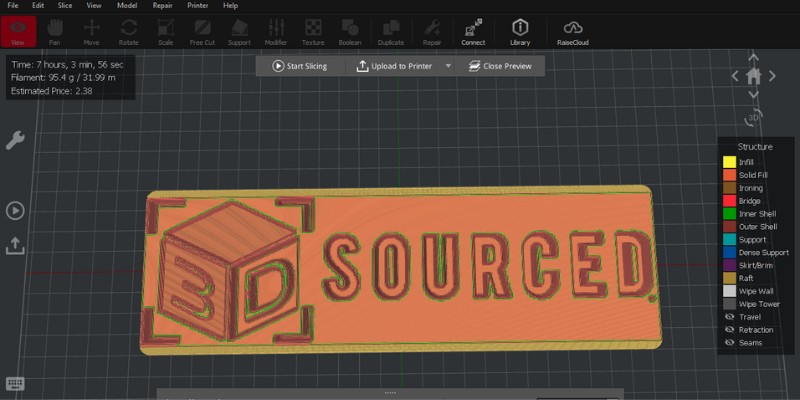This screenshot has width=800, height=400.
Task: Reset view with the home icon
Action: pyautogui.click(x=754, y=77)
